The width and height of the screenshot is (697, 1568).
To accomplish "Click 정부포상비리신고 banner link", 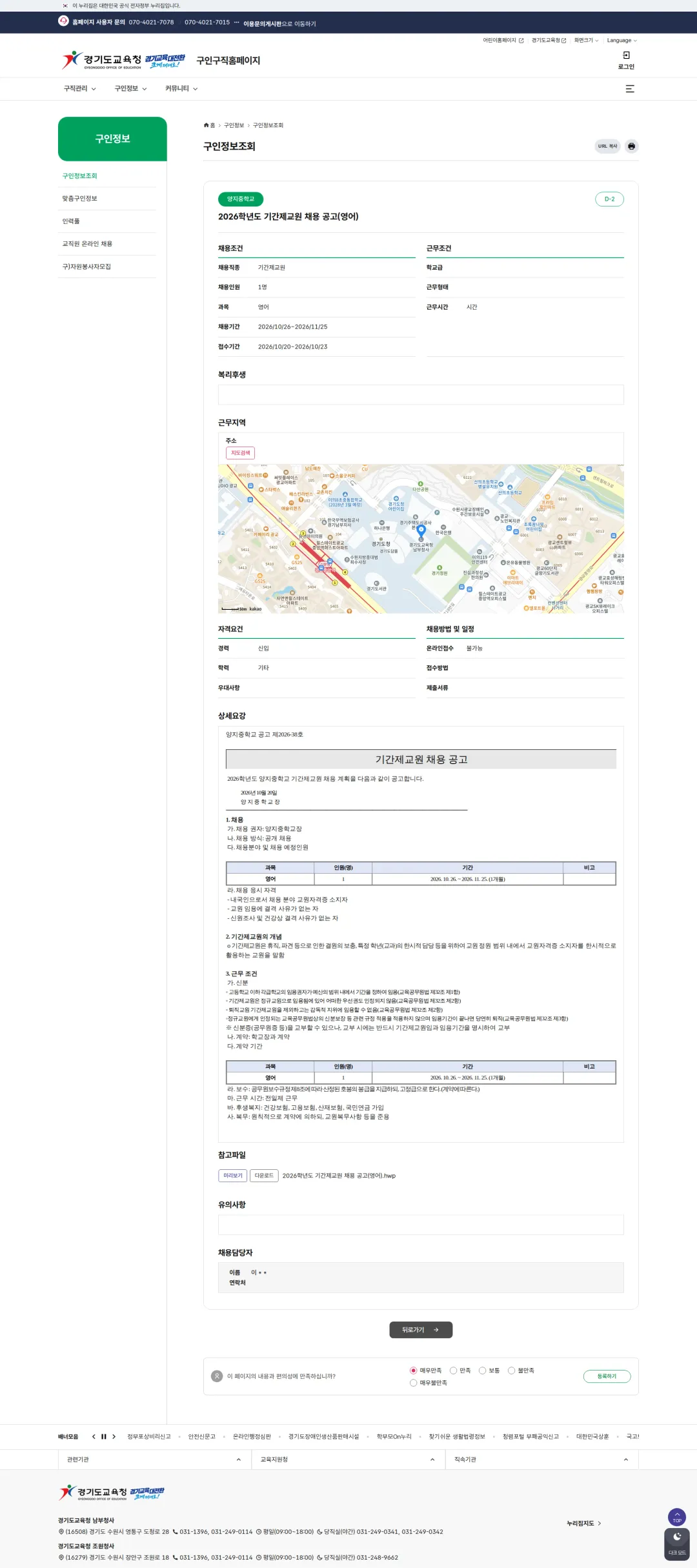I will (149, 1436).
